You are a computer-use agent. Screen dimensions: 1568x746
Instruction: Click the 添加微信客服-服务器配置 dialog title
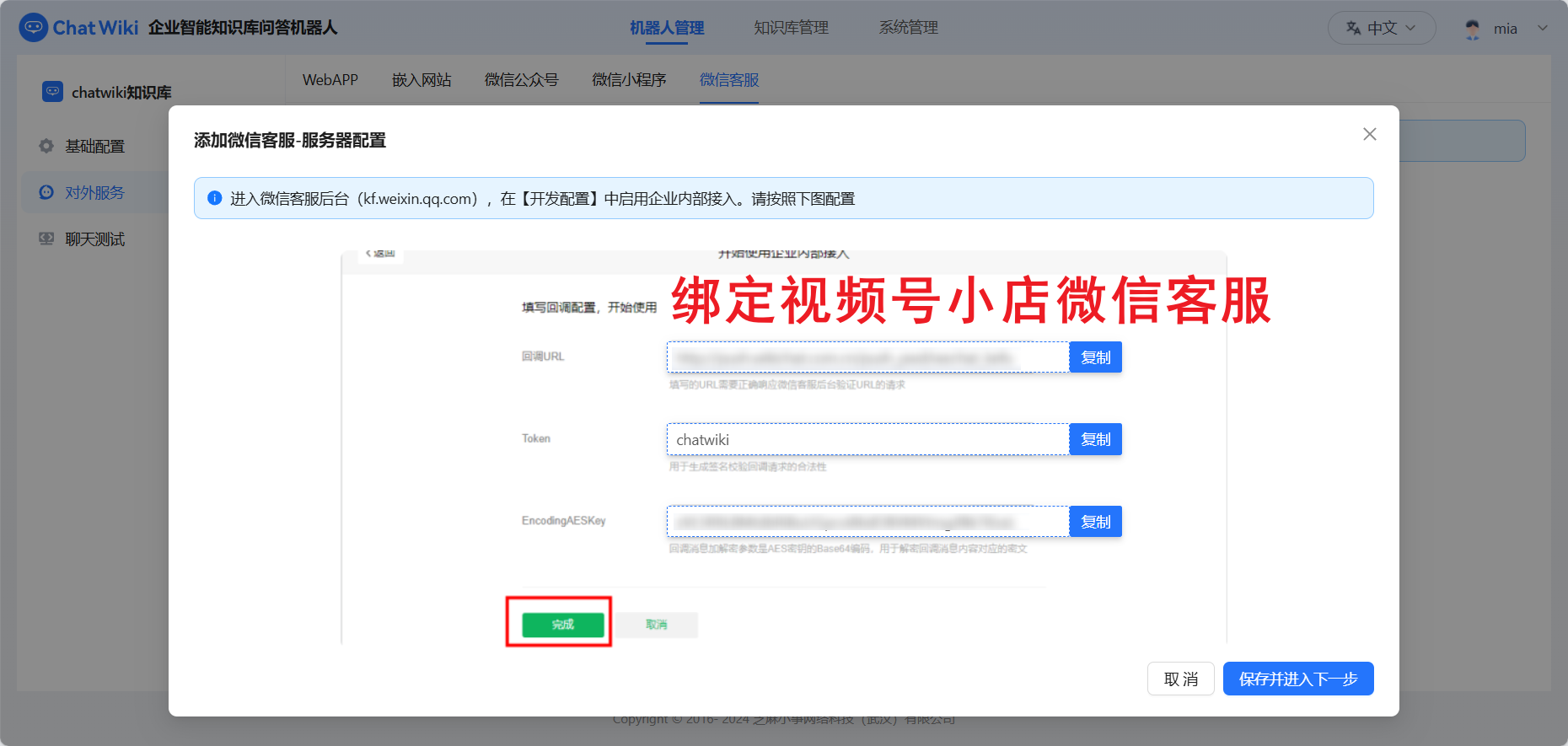pyautogui.click(x=290, y=140)
